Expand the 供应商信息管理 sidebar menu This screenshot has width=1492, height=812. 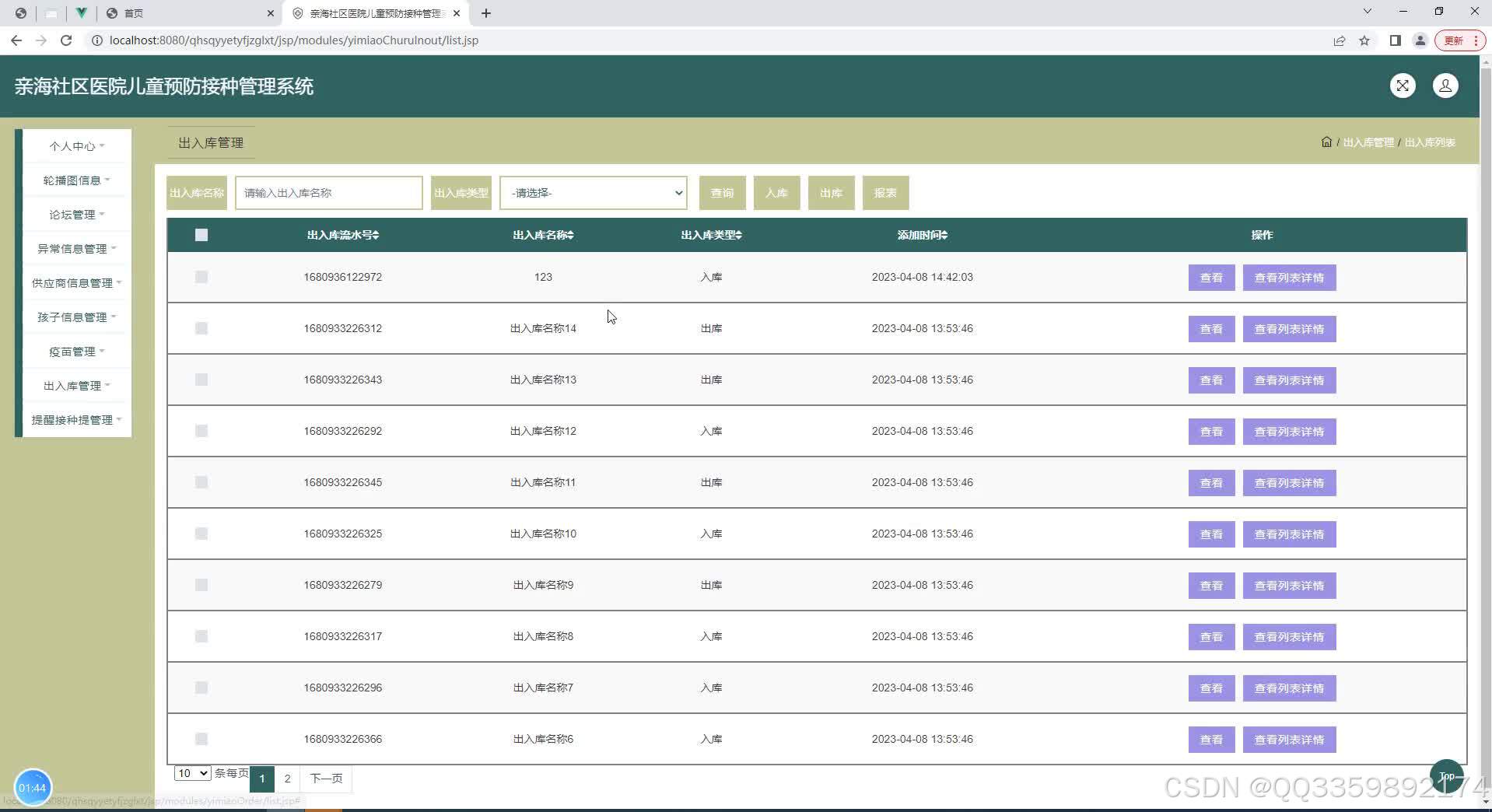(76, 283)
